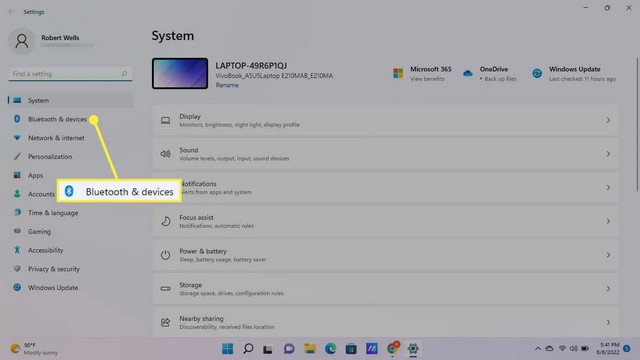Open File Explorer from taskbar

pos(310,349)
